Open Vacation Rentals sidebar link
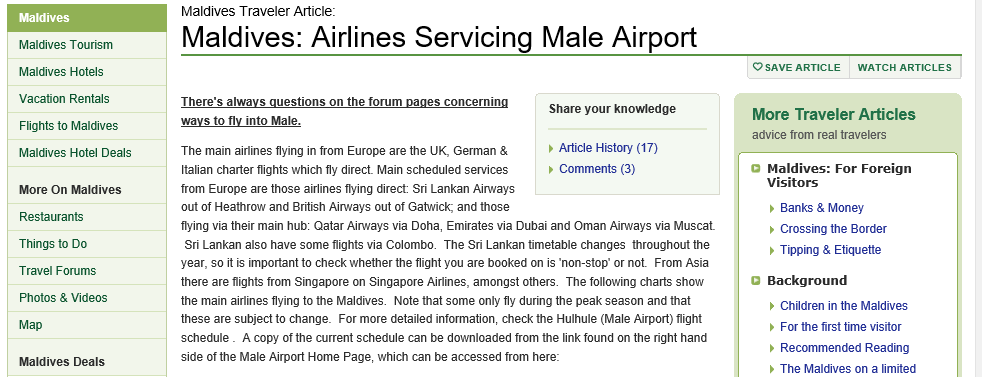 87,99
